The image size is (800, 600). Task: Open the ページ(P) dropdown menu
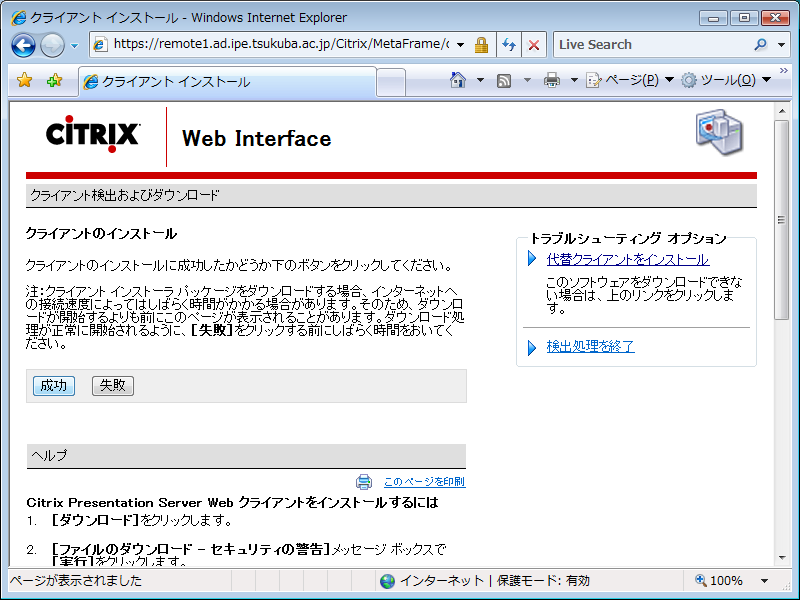[x=629, y=80]
